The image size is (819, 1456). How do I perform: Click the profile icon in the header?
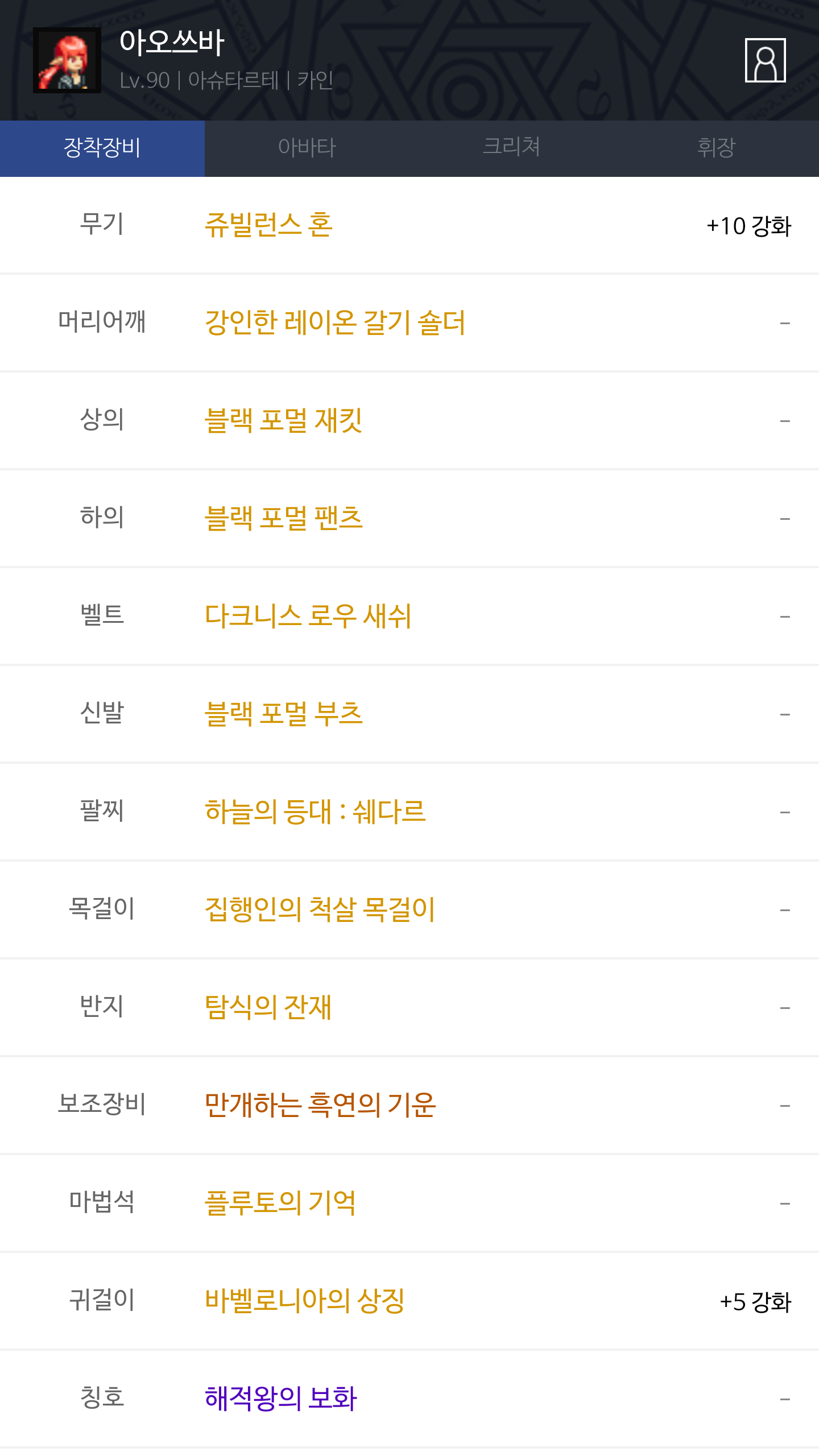click(765, 60)
